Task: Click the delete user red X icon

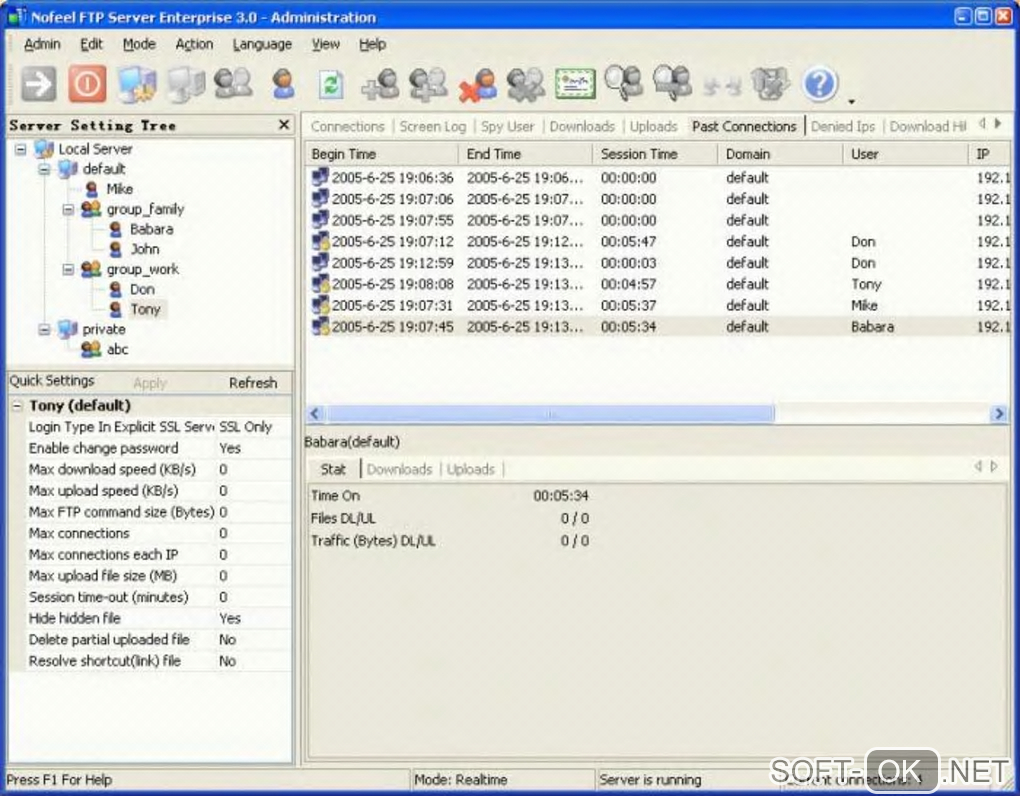Action: 477,85
